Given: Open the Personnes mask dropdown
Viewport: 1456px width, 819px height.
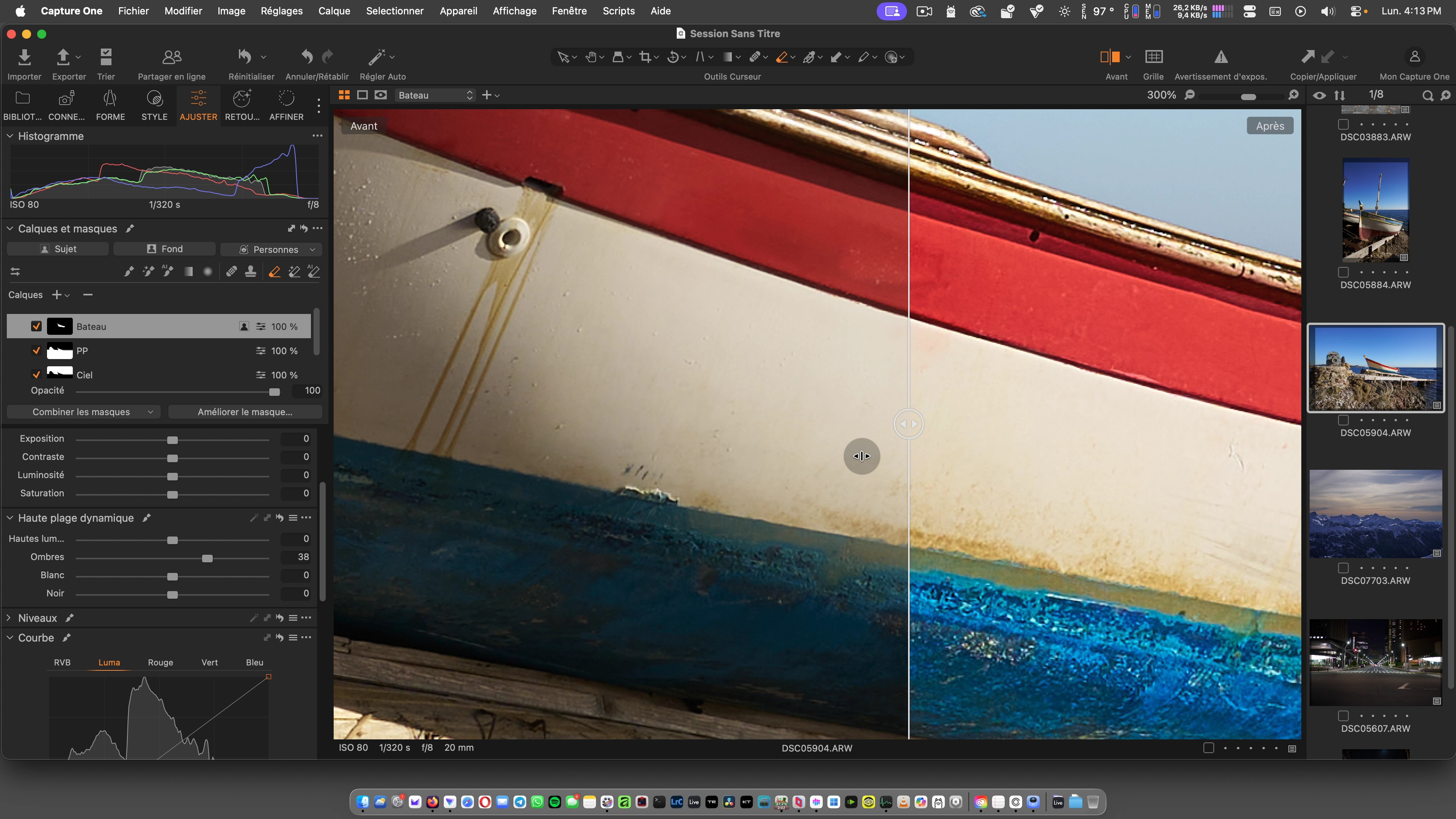Looking at the screenshot, I should pos(271,249).
